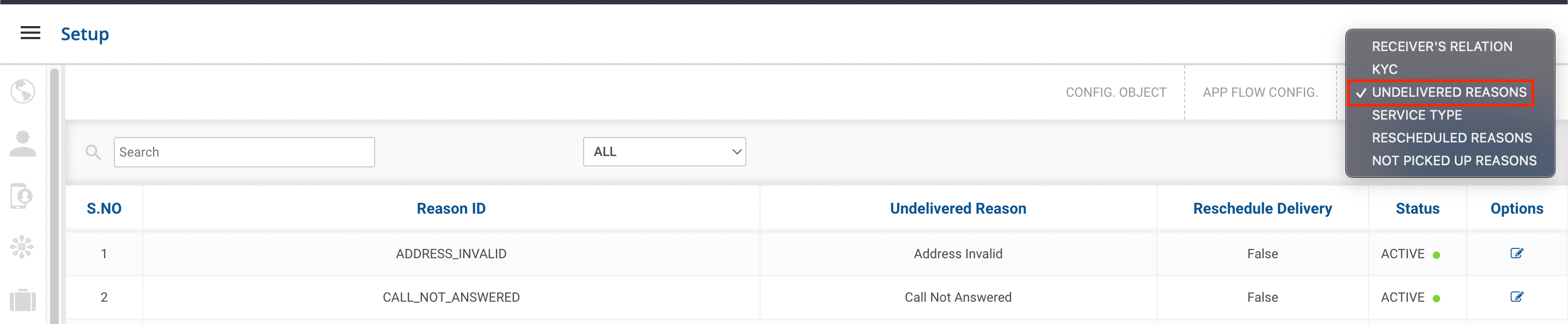The image size is (1568, 324).
Task: Pick SERVICE TYPE from the list
Action: [1417, 115]
